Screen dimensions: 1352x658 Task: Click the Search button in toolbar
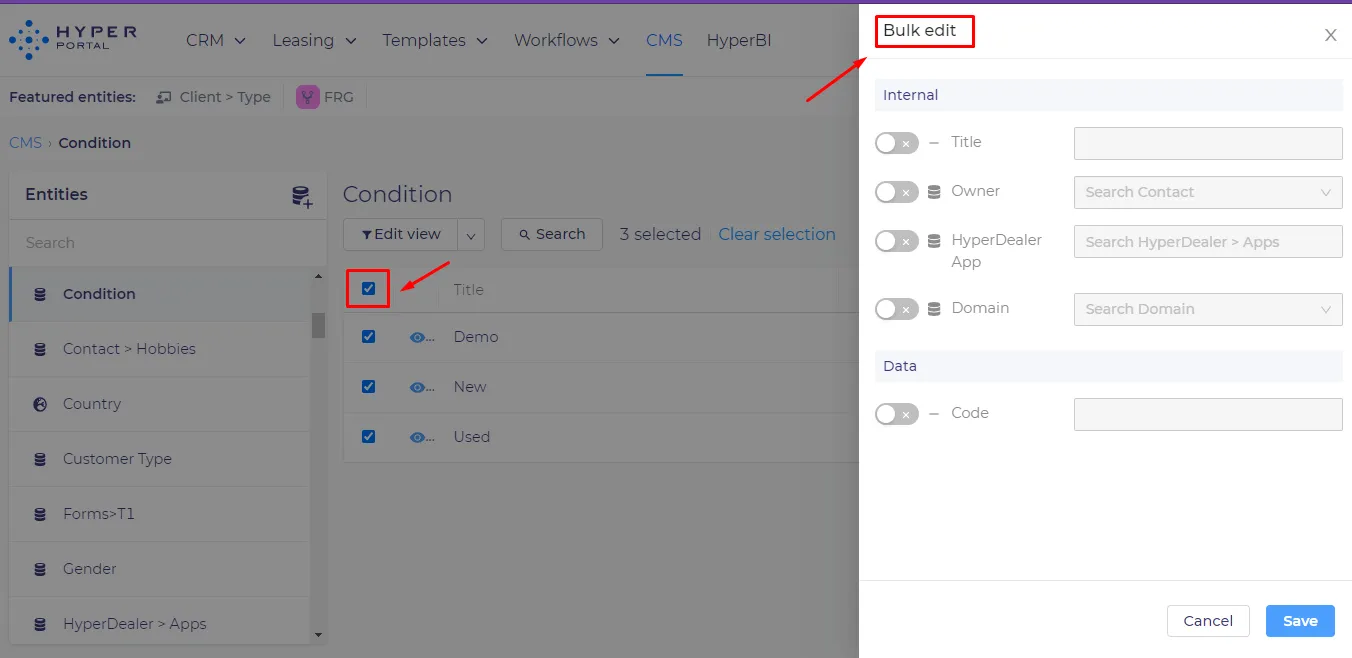point(551,235)
